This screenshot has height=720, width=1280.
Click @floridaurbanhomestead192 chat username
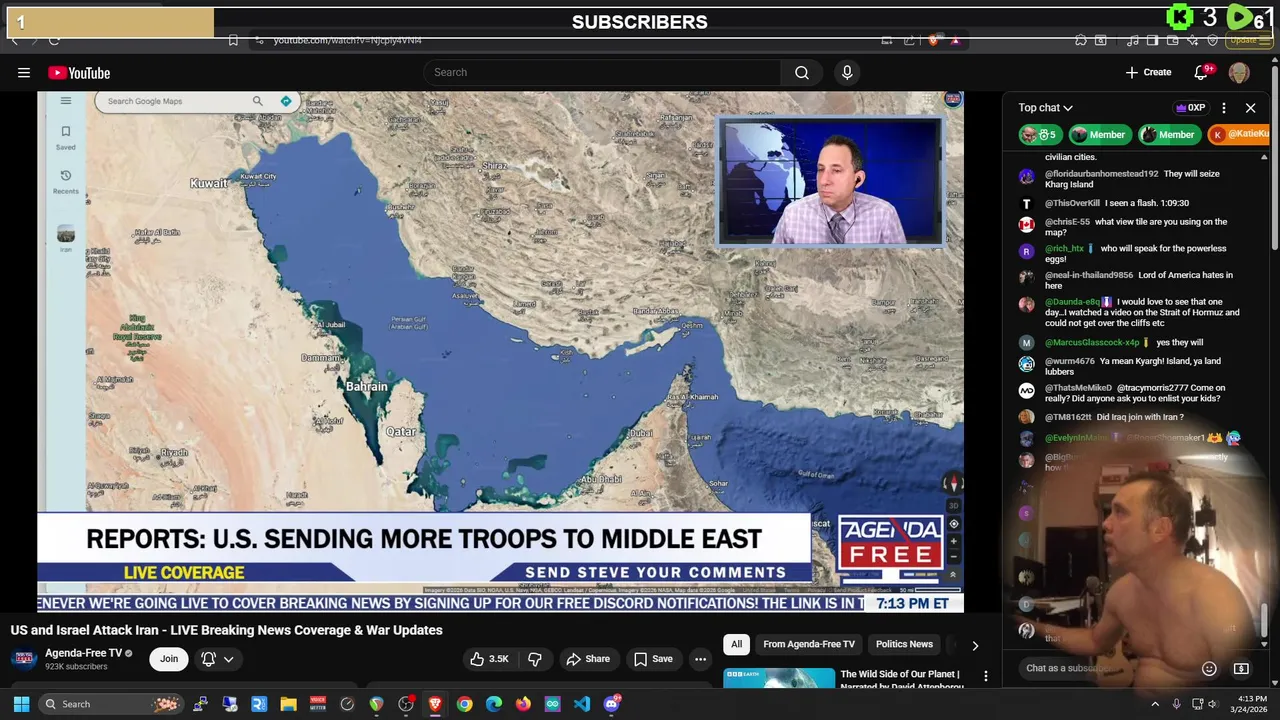1101,174
